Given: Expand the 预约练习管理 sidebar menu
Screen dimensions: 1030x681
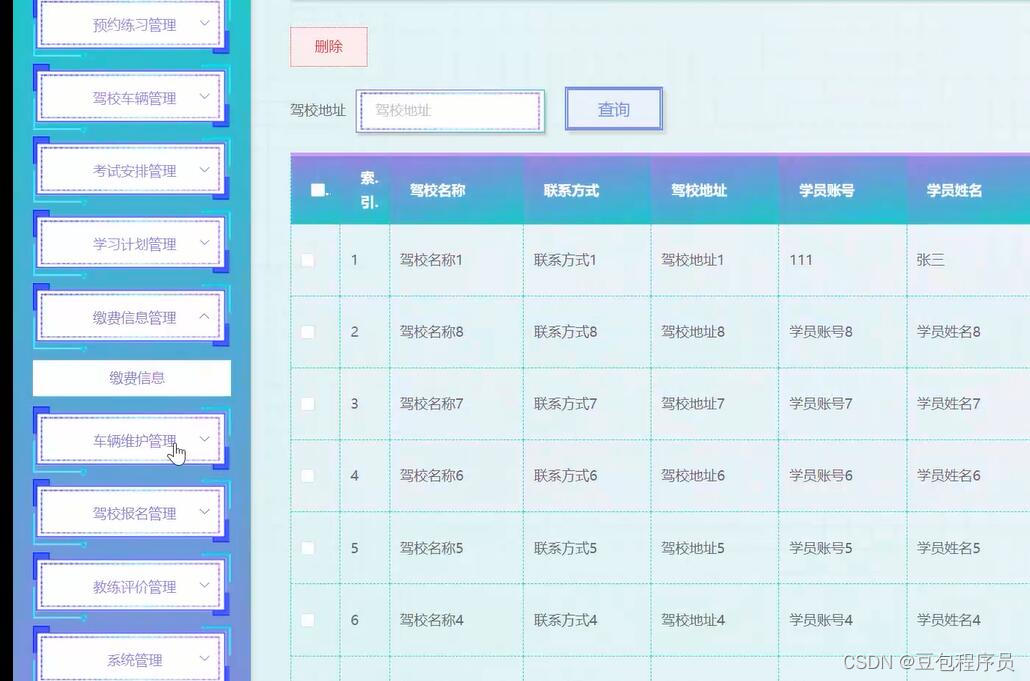Looking at the screenshot, I should (x=129, y=24).
